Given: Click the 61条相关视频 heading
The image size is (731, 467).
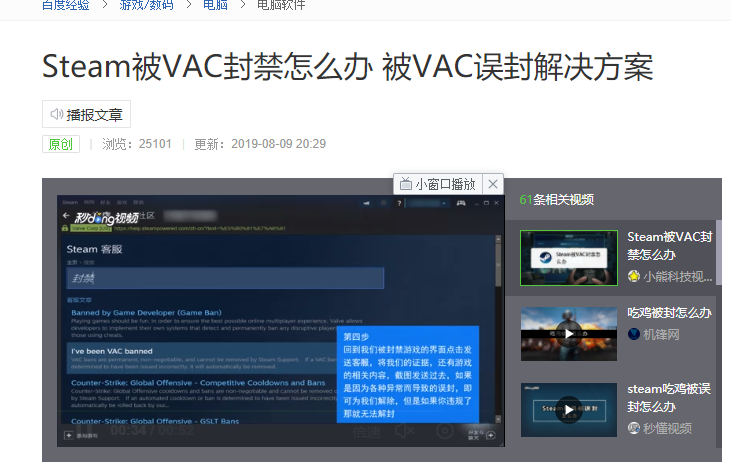Looking at the screenshot, I should tap(557, 200).
